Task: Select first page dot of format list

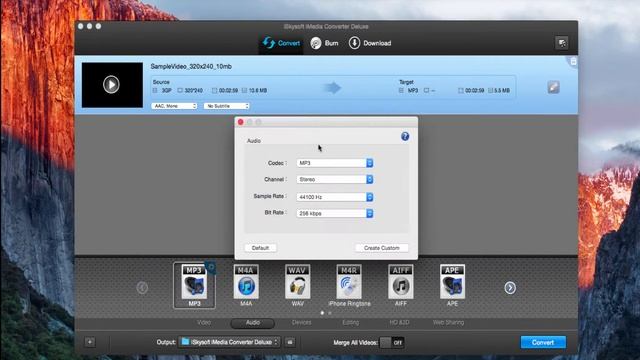Action: tap(322, 313)
